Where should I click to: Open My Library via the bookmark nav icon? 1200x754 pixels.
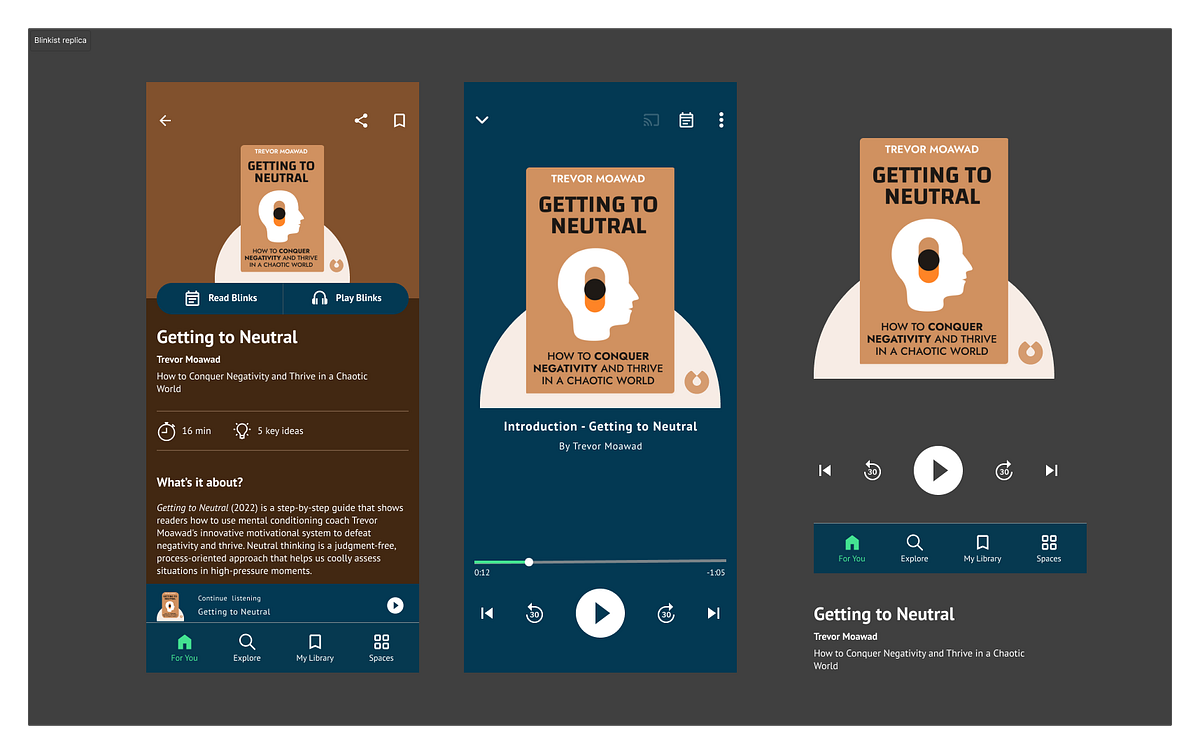[314, 647]
